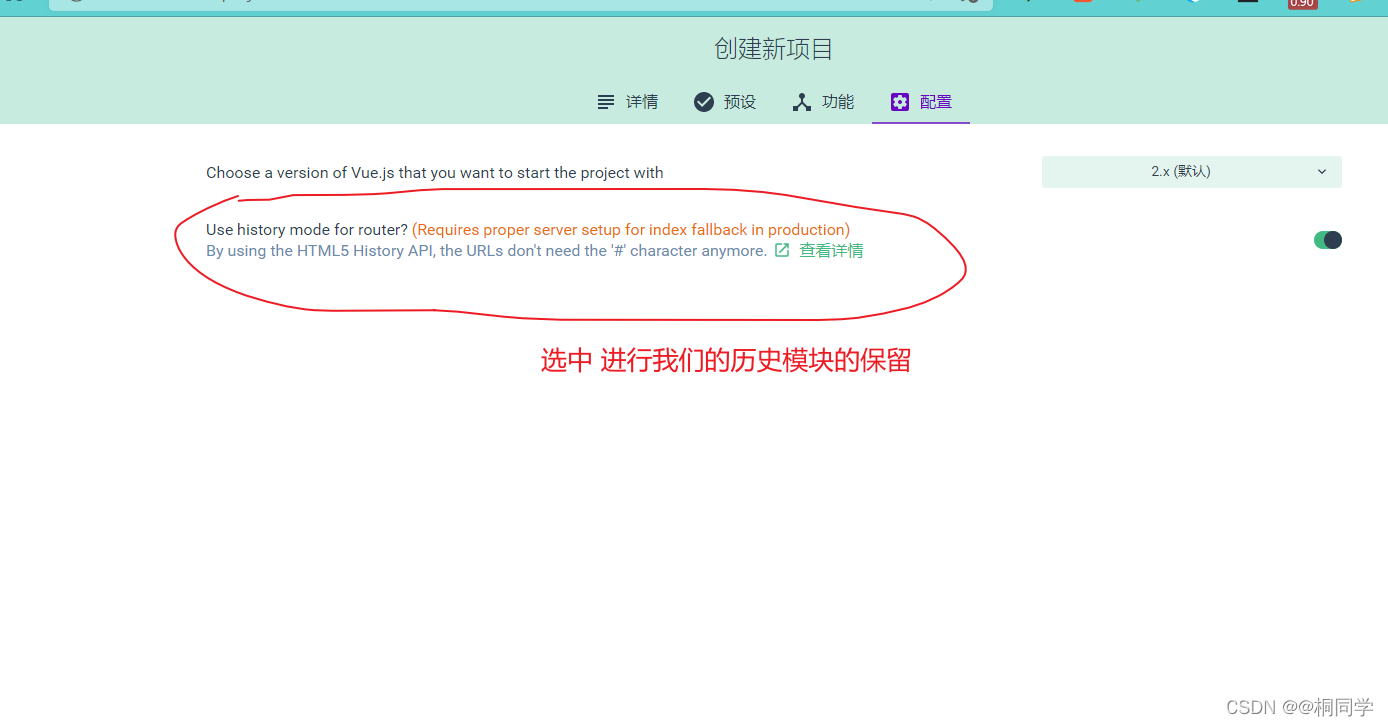Switch to the 配置 tab
The width and height of the screenshot is (1388, 726).
pyautogui.click(x=921, y=102)
